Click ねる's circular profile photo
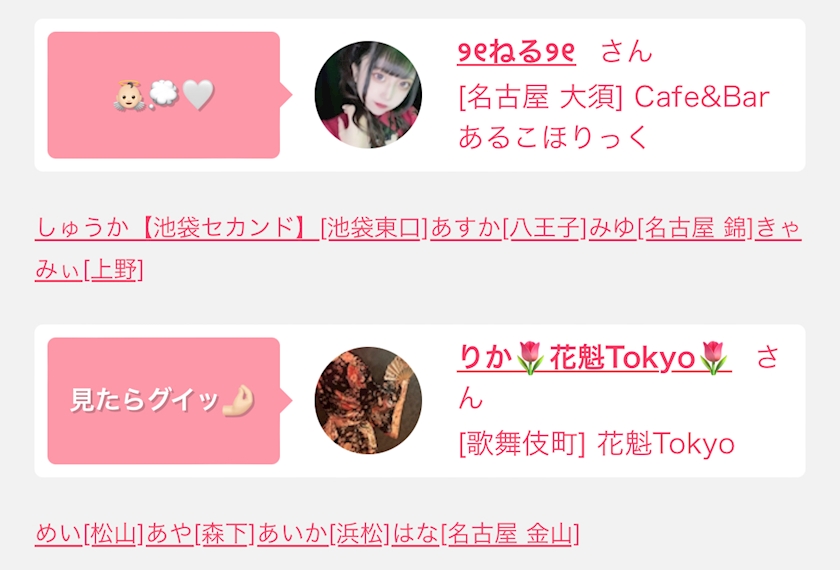 pos(368,95)
